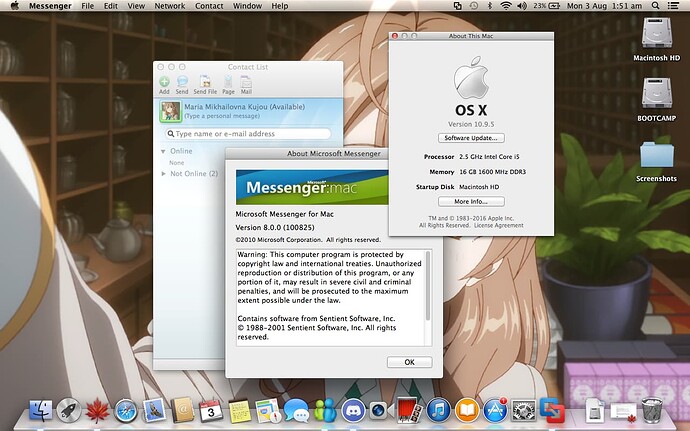The width and height of the screenshot is (690, 431).
Task: Click OK in About Microsoft Messenger
Action: tap(409, 362)
